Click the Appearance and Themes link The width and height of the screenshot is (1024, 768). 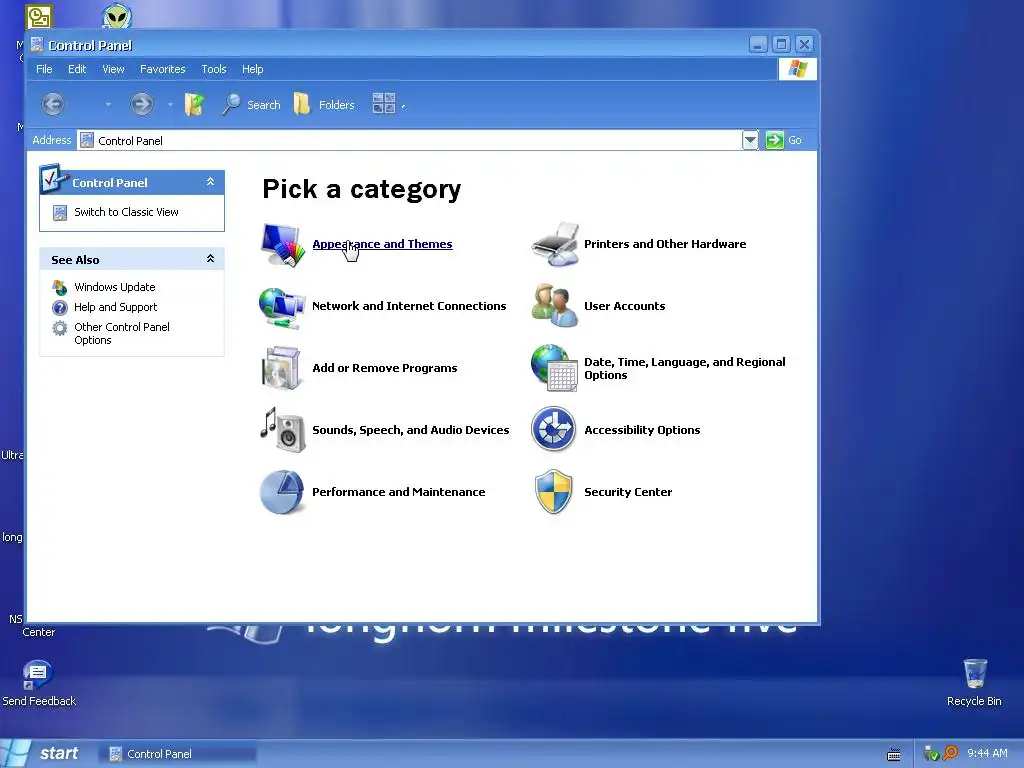(x=382, y=244)
